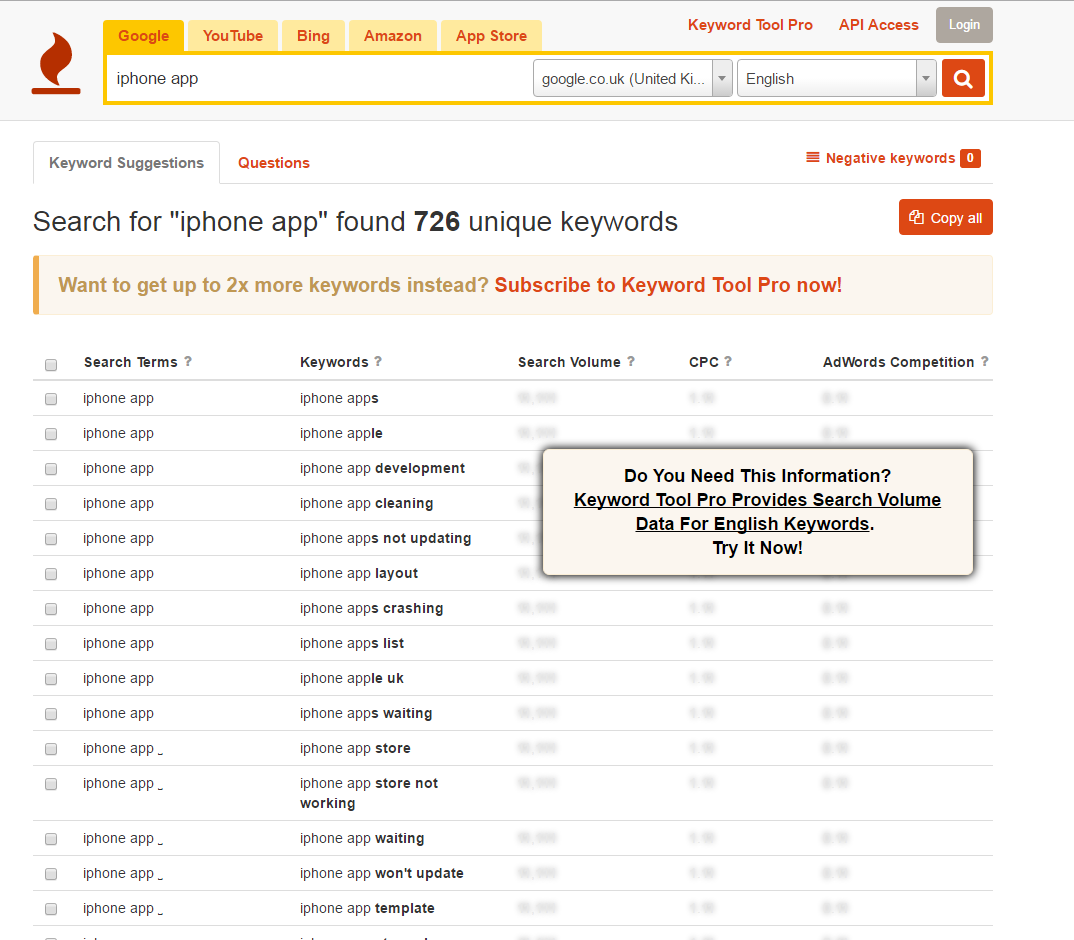Open the google.co.uk country domain dropdown
This screenshot has height=940, width=1074.
(633, 78)
